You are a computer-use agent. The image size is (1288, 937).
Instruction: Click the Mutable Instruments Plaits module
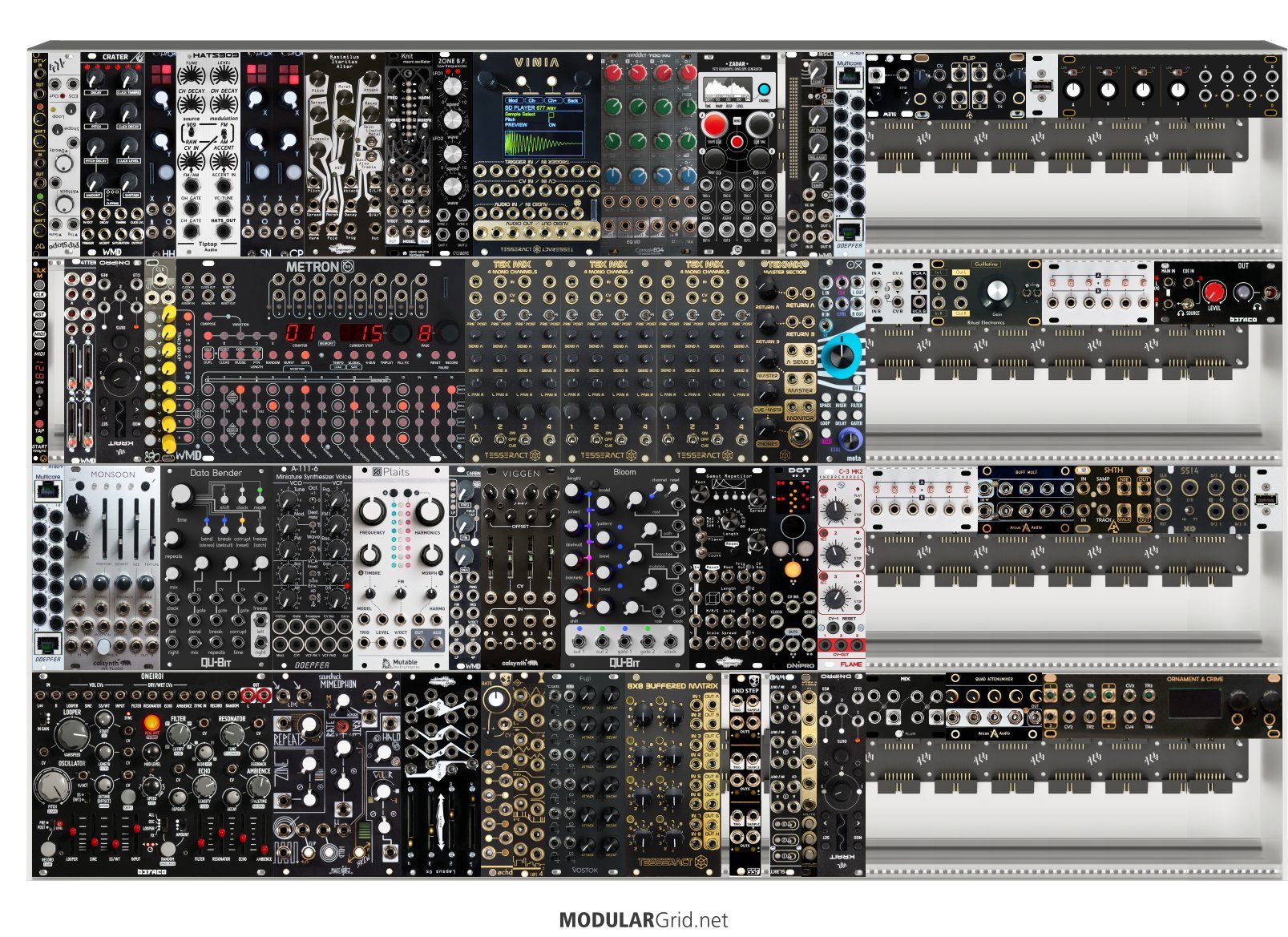(x=401, y=567)
